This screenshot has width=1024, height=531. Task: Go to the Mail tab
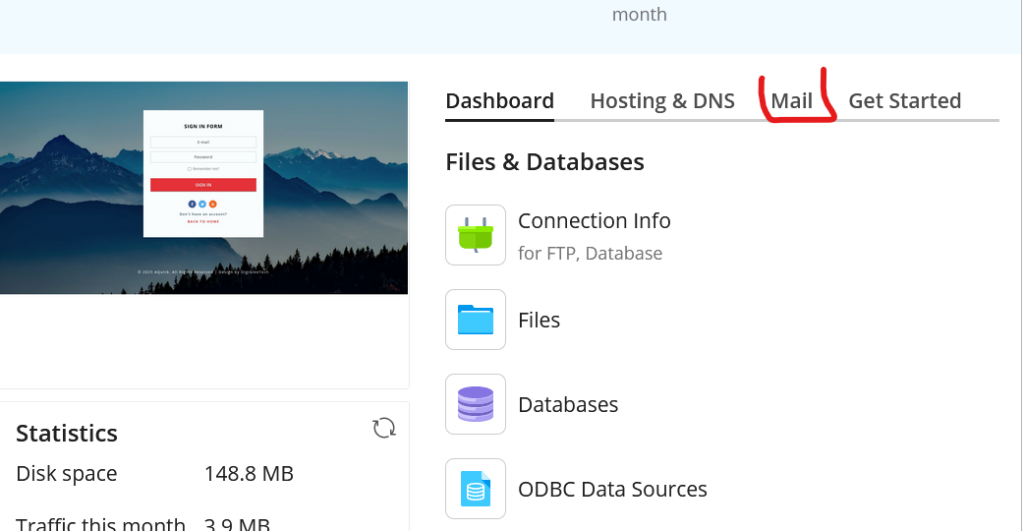point(791,101)
